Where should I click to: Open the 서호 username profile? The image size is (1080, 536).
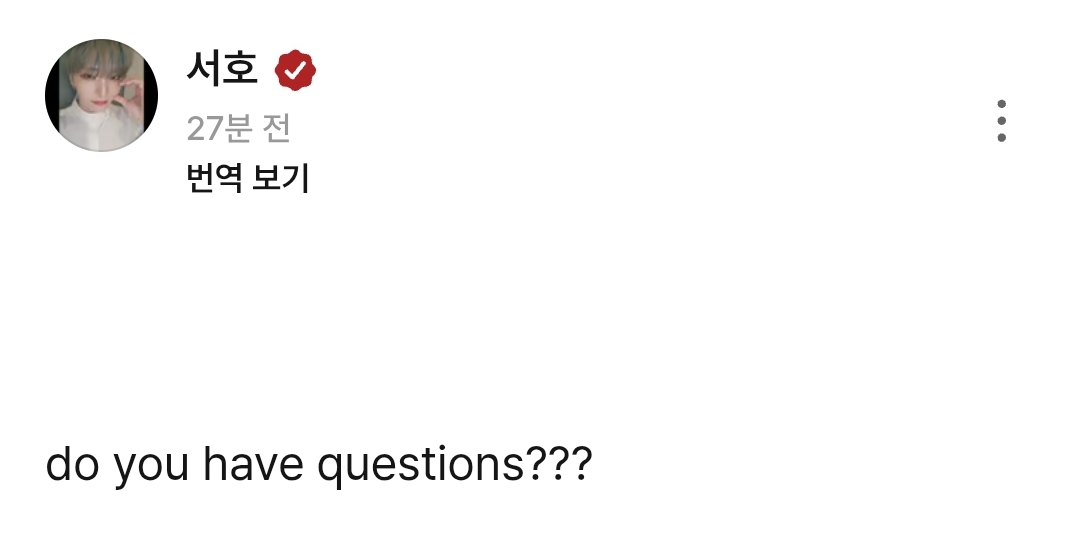click(222, 69)
